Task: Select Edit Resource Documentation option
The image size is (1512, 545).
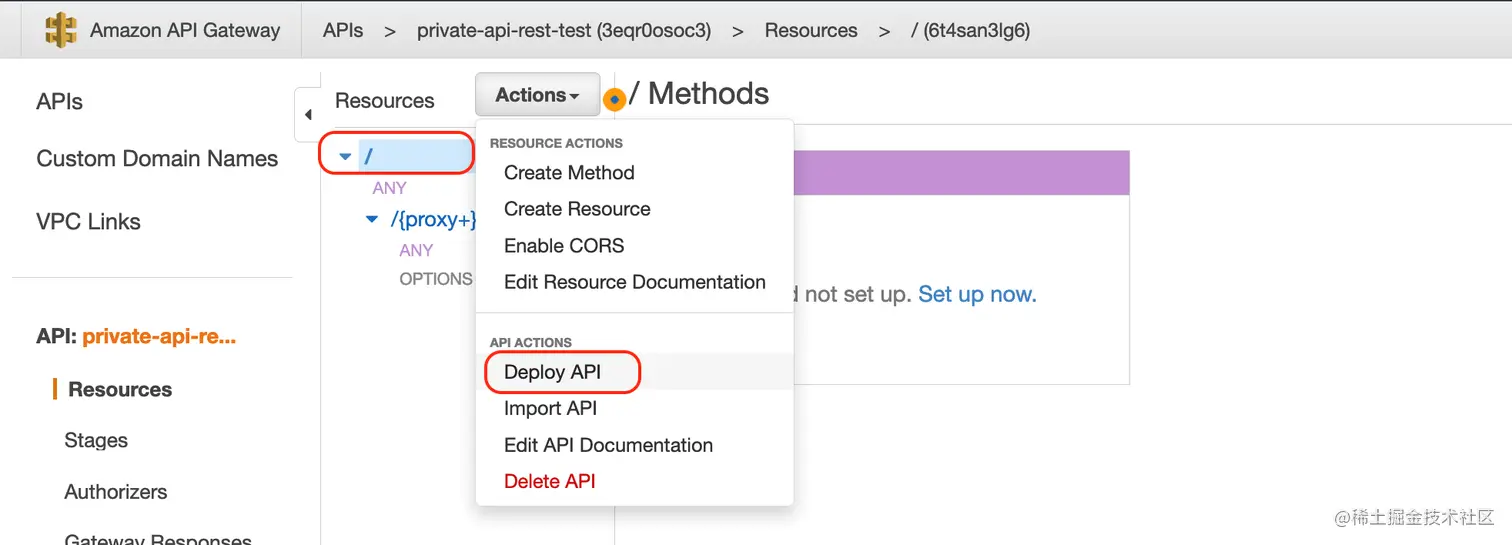Action: 634,282
